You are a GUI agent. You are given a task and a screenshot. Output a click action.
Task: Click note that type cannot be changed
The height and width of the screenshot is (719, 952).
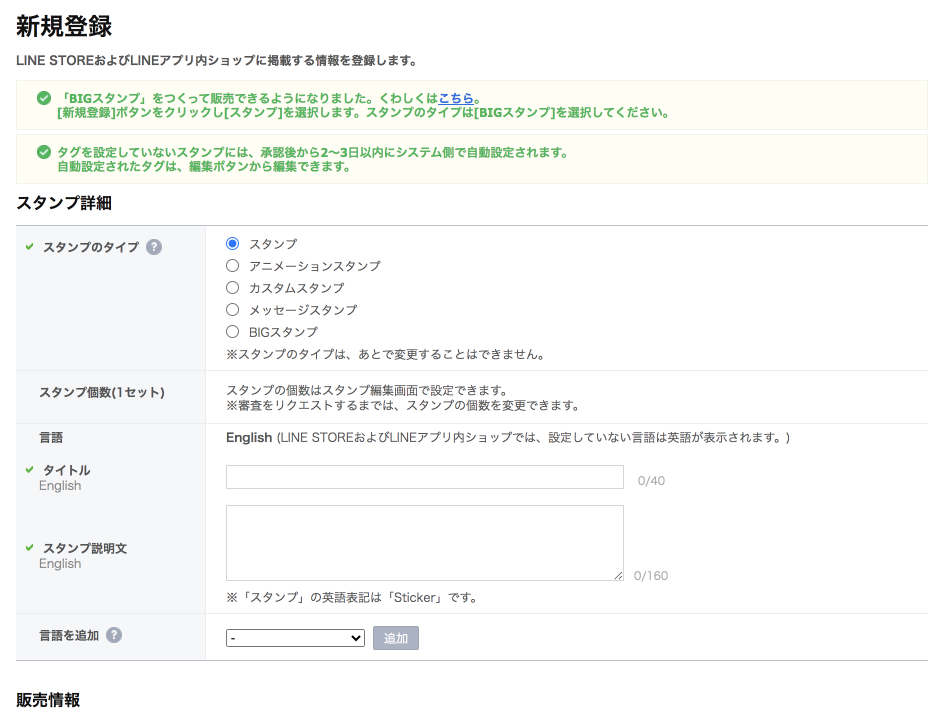pyautogui.click(x=385, y=354)
